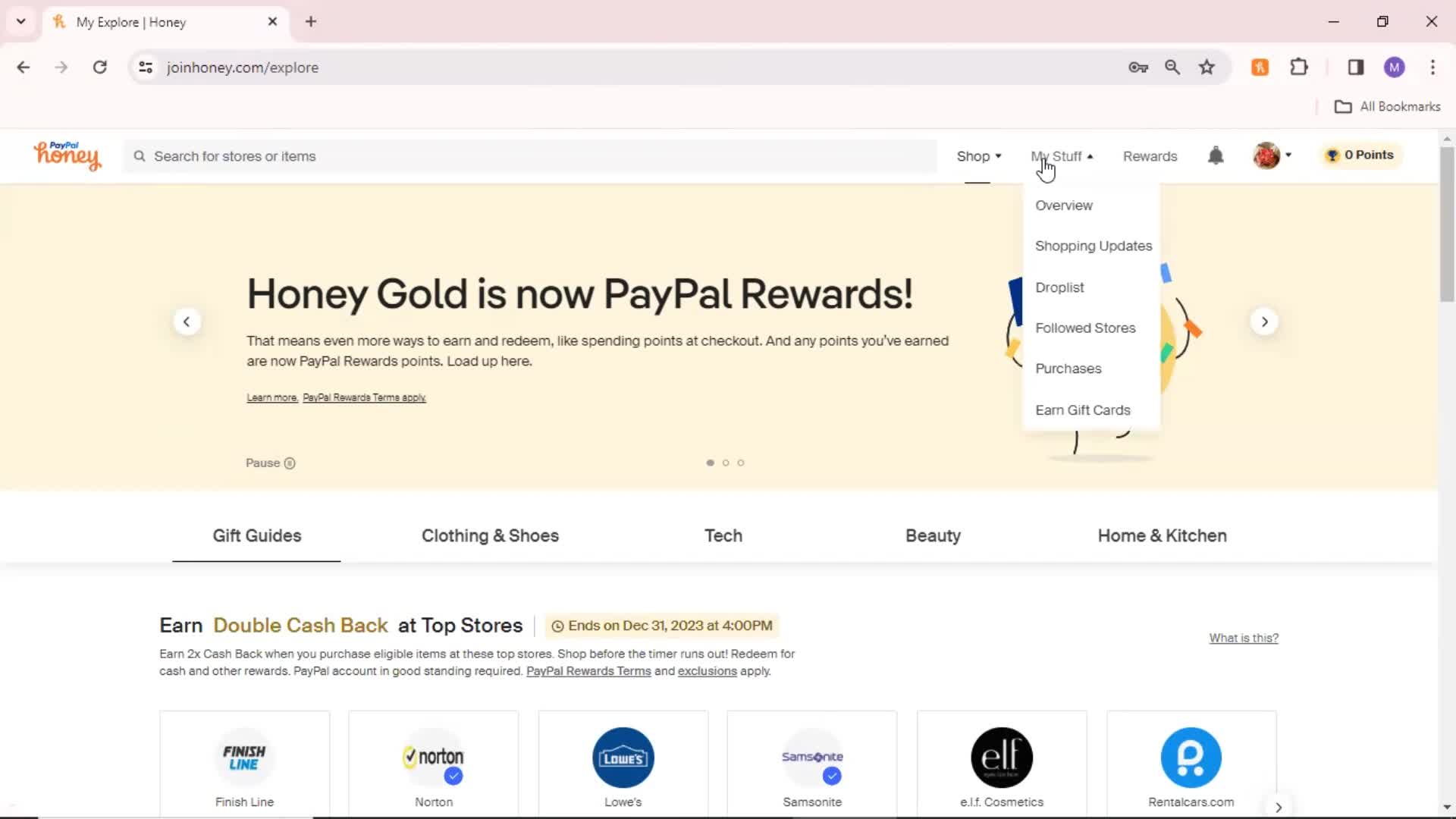The height and width of the screenshot is (819, 1456).
Task: Open PayPal Rewards Terms apply link in banner
Action: (364, 398)
